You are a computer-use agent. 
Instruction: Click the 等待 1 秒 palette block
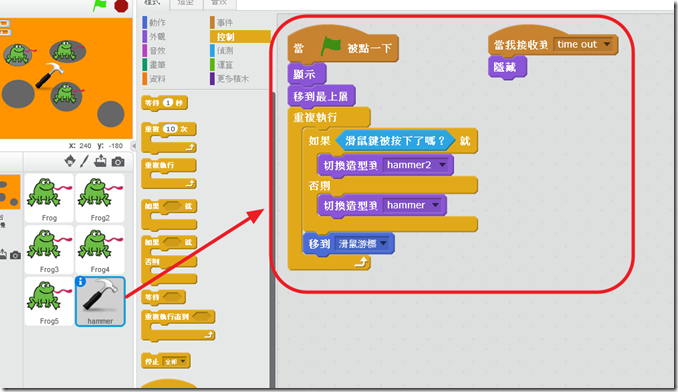tap(164, 103)
